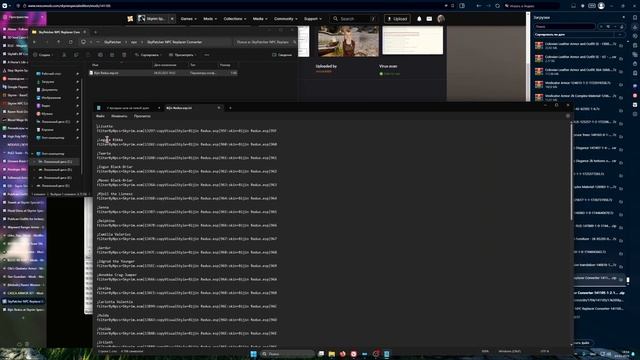Click the Upload button on Nexus Mods

point(397,19)
